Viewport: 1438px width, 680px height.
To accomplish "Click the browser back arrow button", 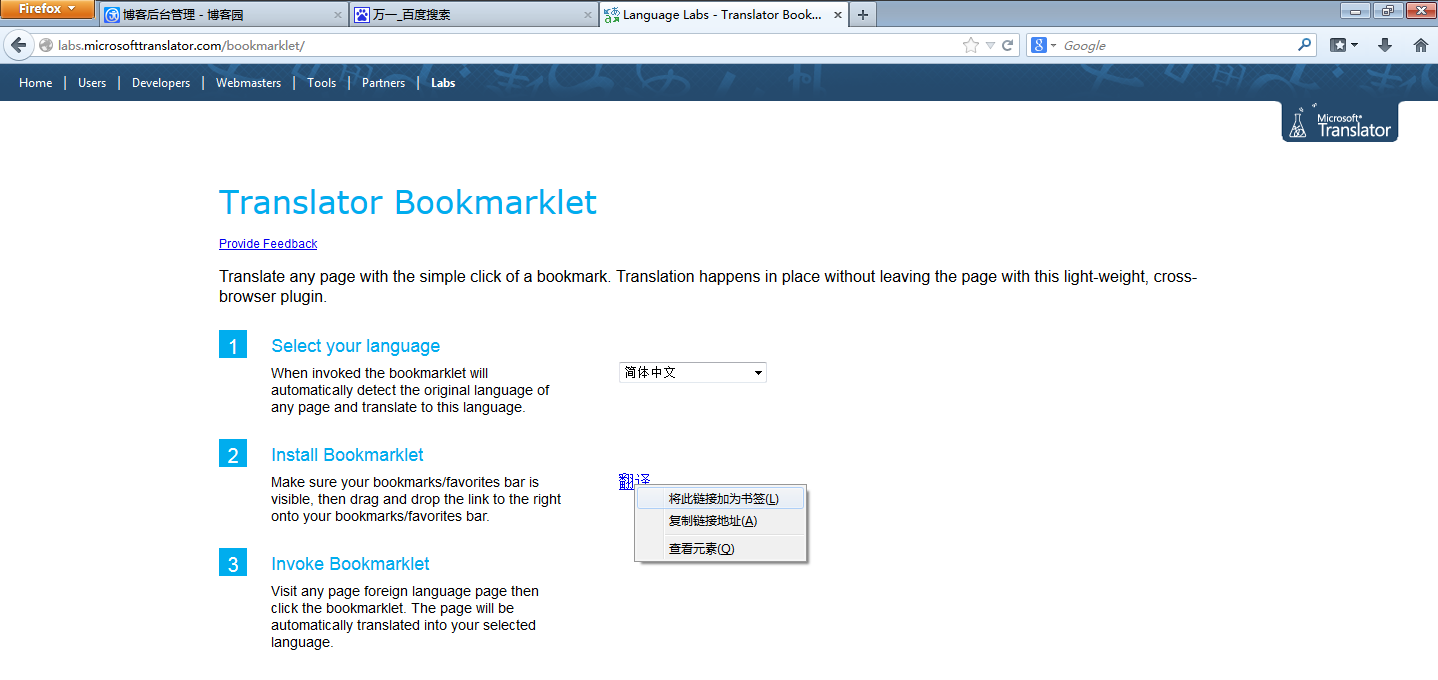I will click(x=18, y=45).
